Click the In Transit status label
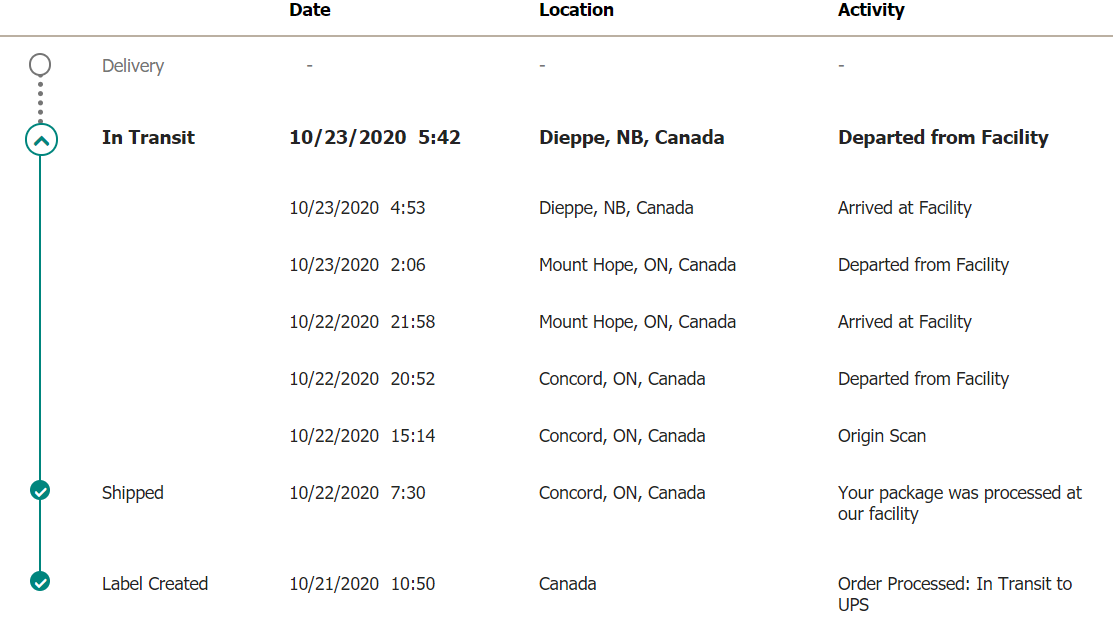The image size is (1120, 642). [148, 138]
